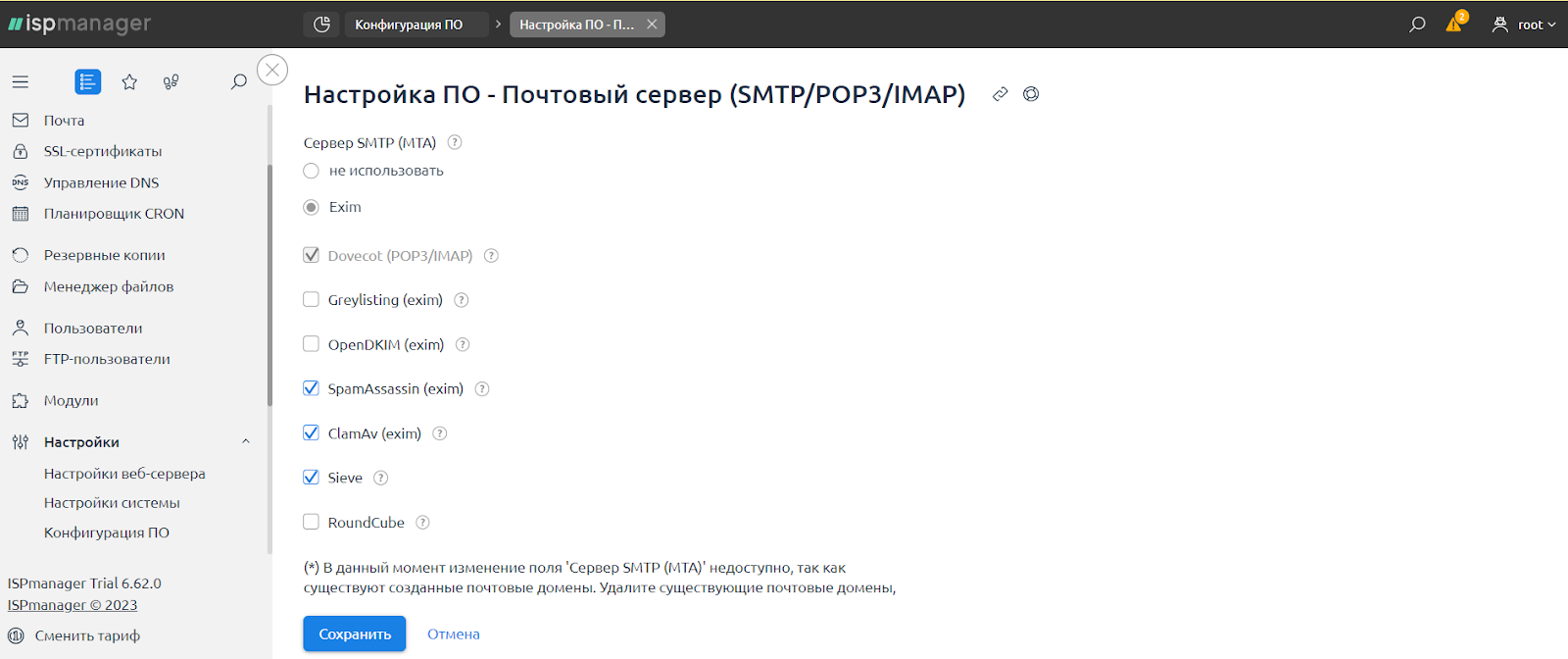The width and height of the screenshot is (1568, 659).
Task: Open Настройки системы menu item
Action: tap(112, 503)
